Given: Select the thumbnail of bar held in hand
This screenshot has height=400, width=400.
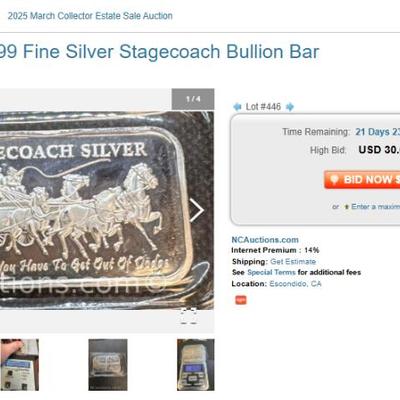Looking at the screenshot, I should [19, 365].
